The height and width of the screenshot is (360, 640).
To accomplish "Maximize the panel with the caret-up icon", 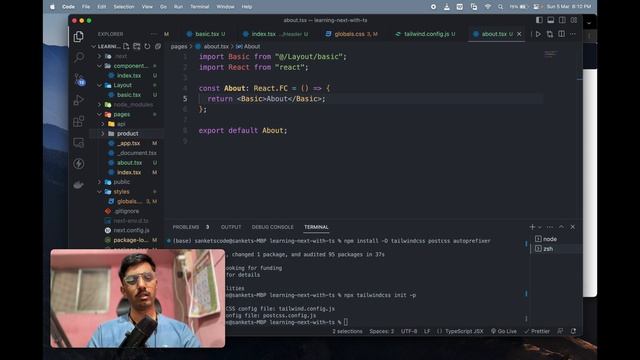I will (561, 227).
